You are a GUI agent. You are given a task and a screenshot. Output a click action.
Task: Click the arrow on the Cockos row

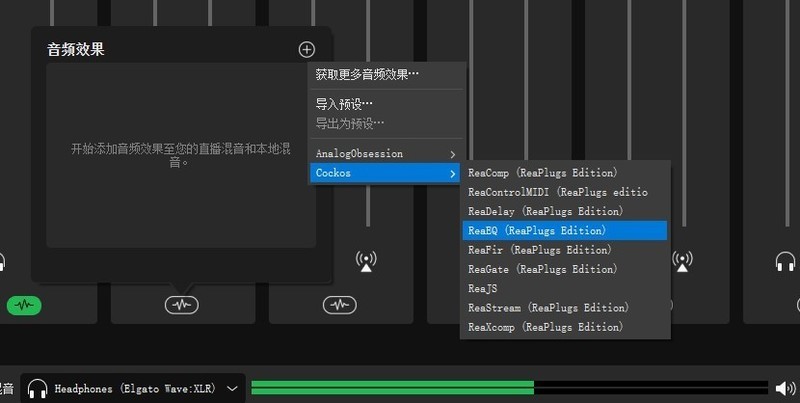point(452,173)
